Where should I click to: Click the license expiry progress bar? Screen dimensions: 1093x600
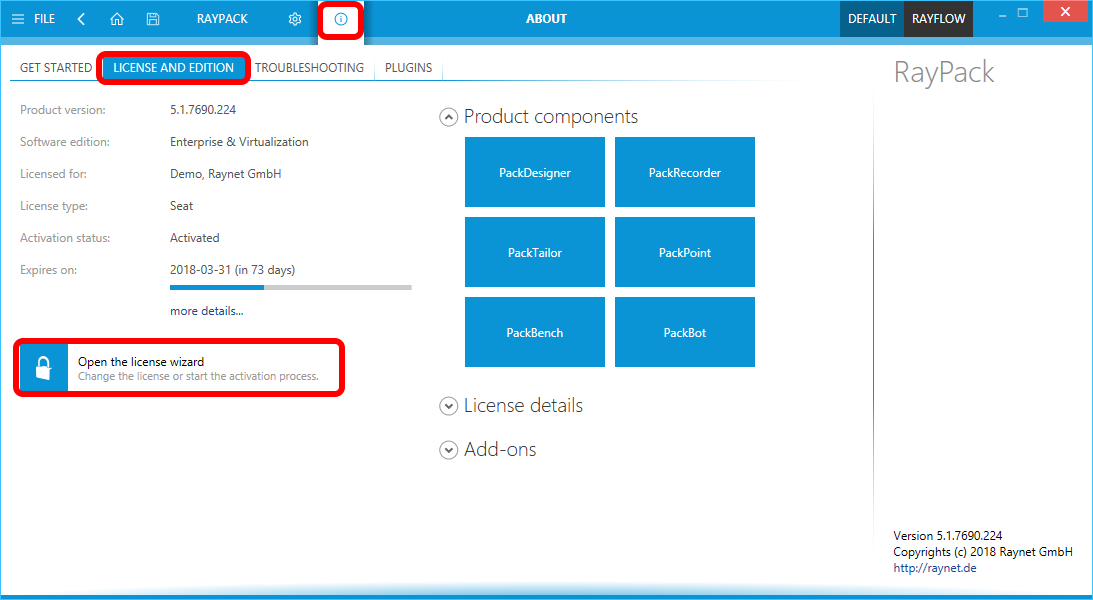(291, 287)
